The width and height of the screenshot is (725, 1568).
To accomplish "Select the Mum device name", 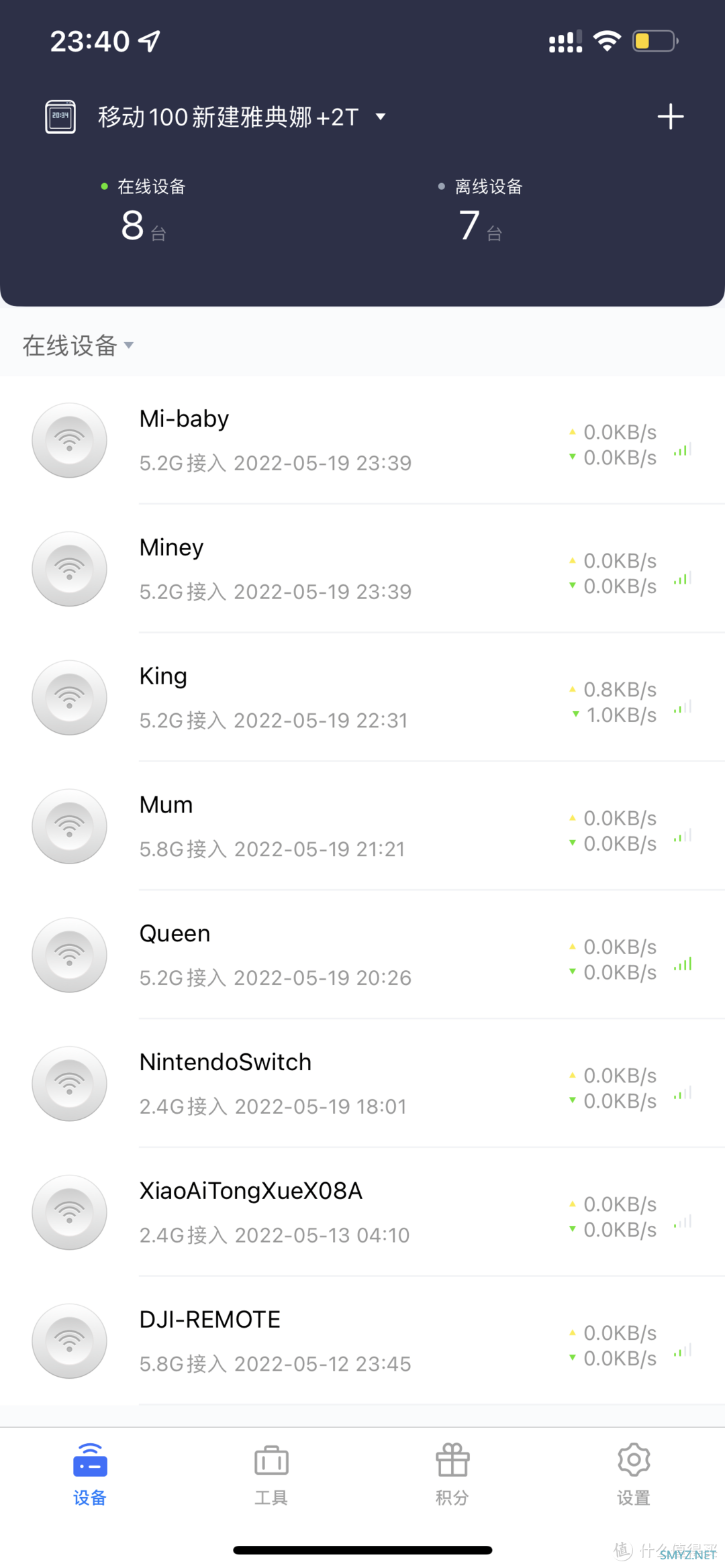I will 166,805.
